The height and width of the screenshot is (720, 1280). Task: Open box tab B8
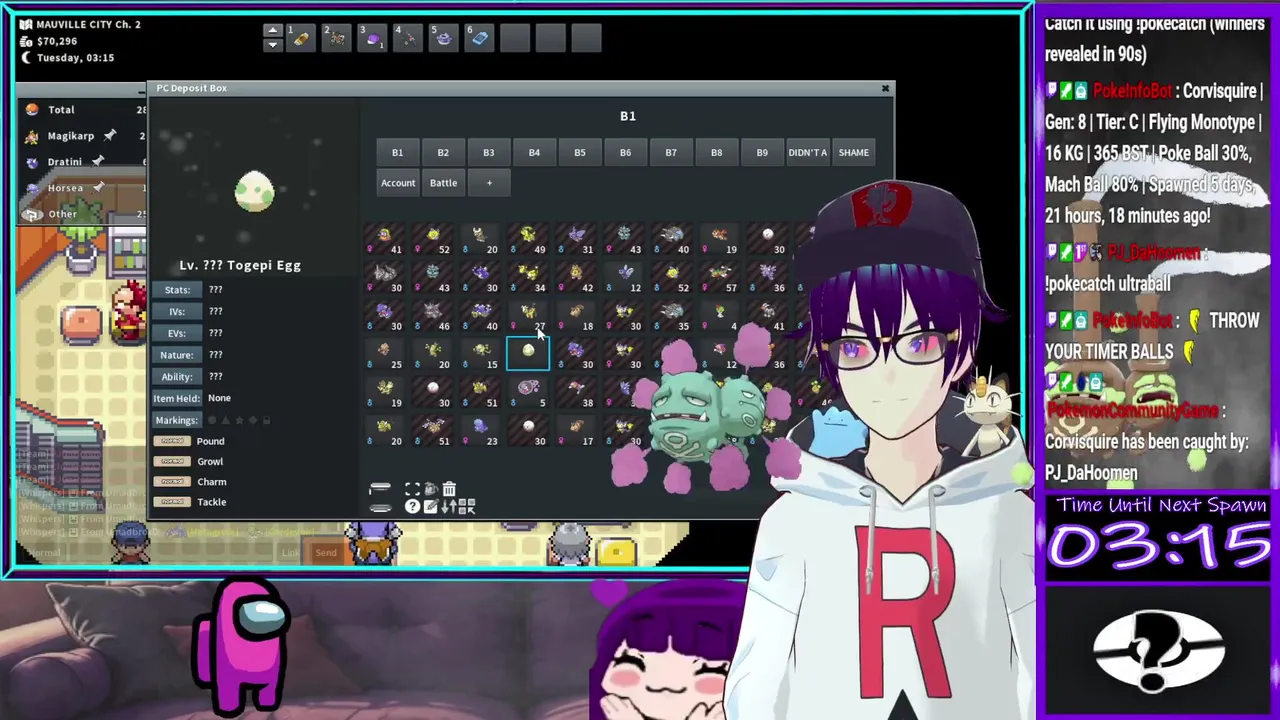pyautogui.click(x=716, y=152)
